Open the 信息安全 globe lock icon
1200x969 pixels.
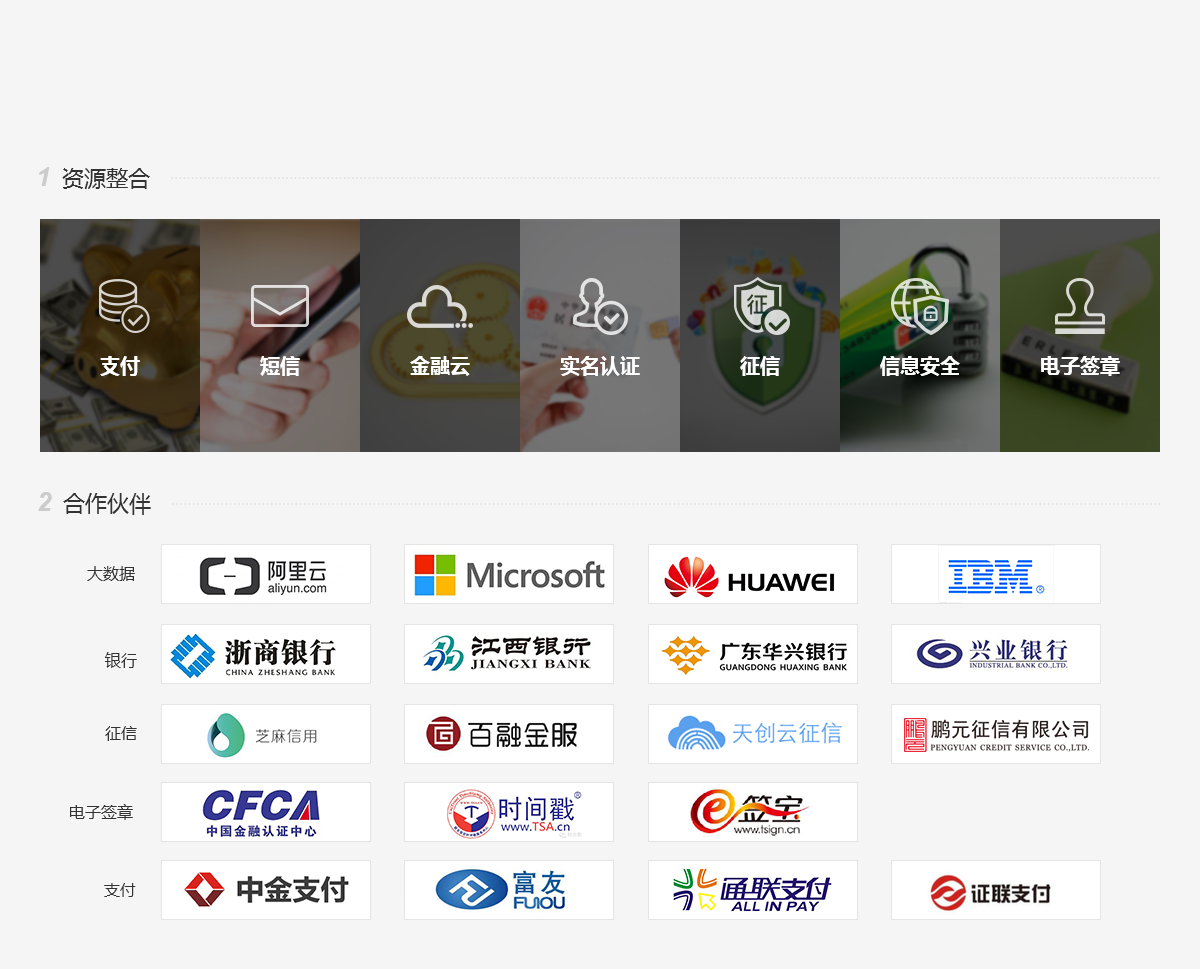919,305
